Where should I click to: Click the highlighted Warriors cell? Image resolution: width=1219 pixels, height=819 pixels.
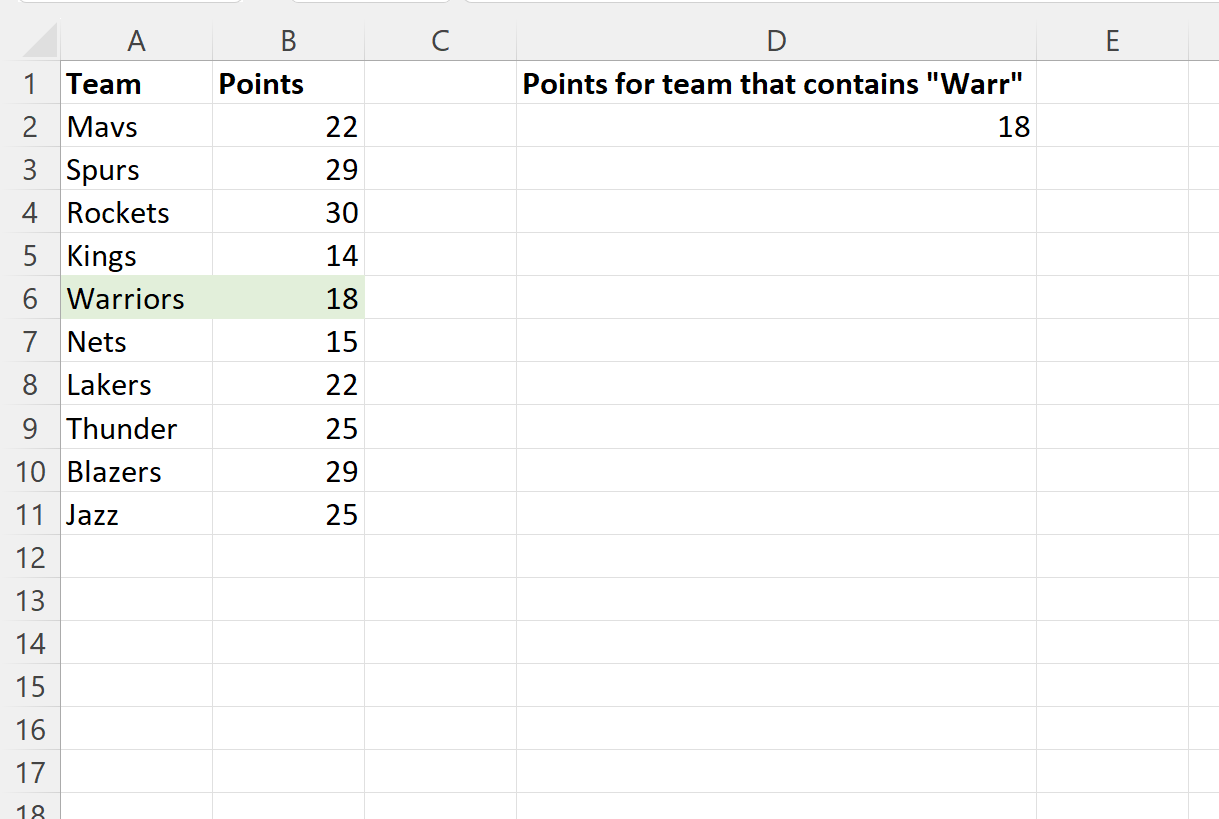click(136, 298)
